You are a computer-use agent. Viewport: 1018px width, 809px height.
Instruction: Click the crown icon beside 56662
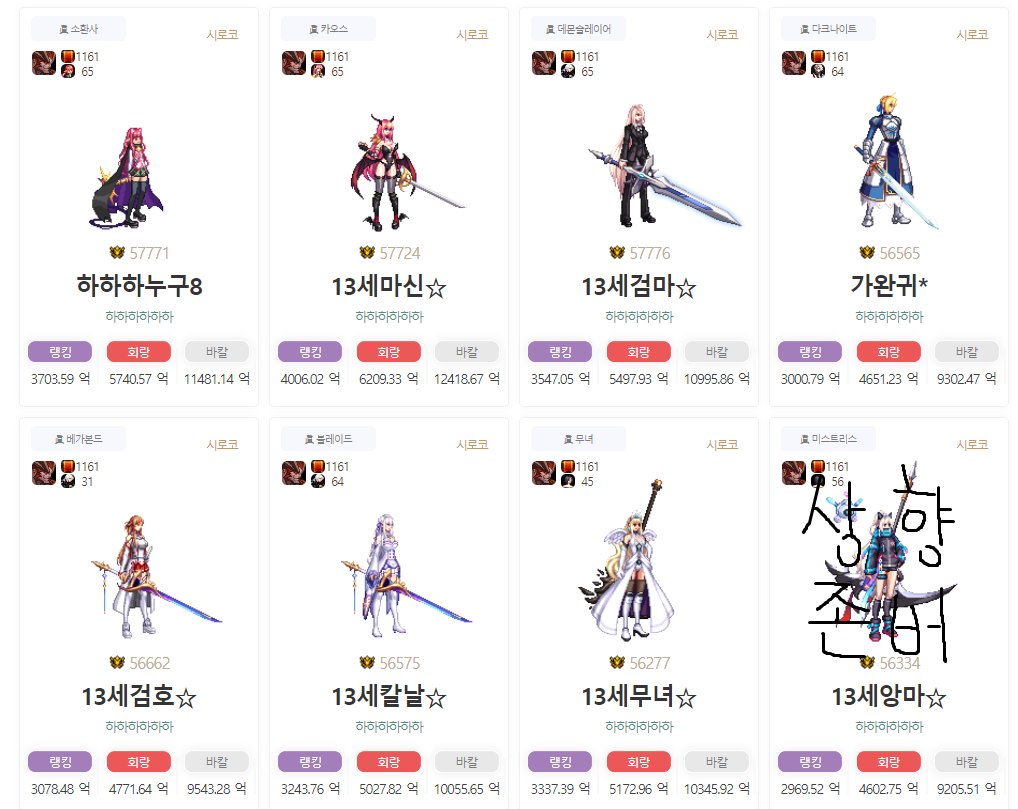pos(117,662)
